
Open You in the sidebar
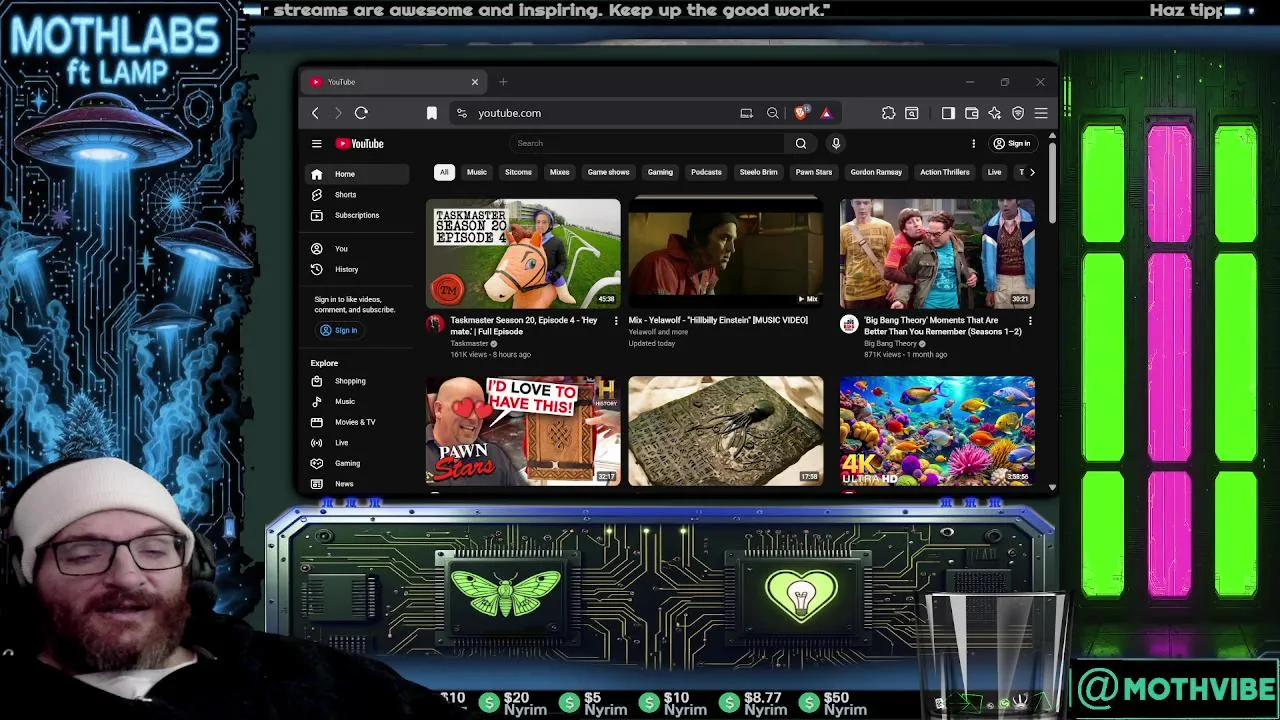[x=357, y=249]
